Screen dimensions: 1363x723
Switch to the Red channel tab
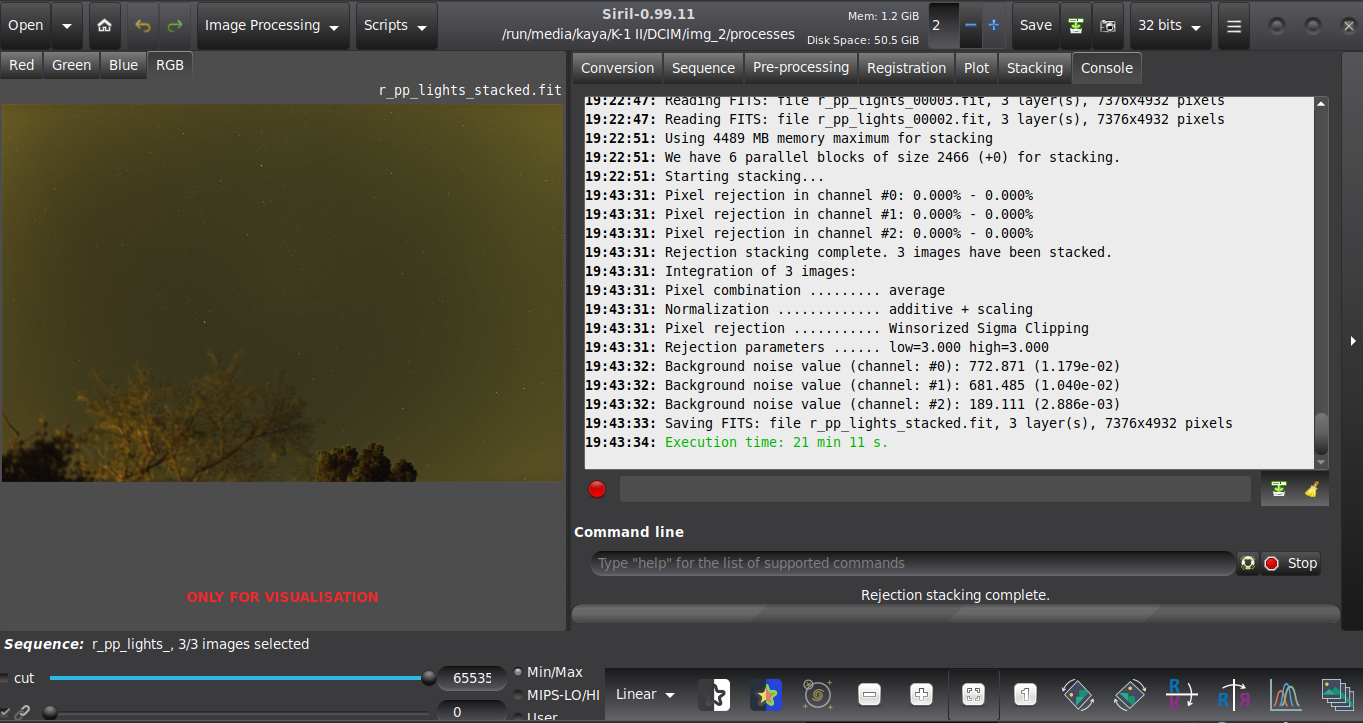22,65
